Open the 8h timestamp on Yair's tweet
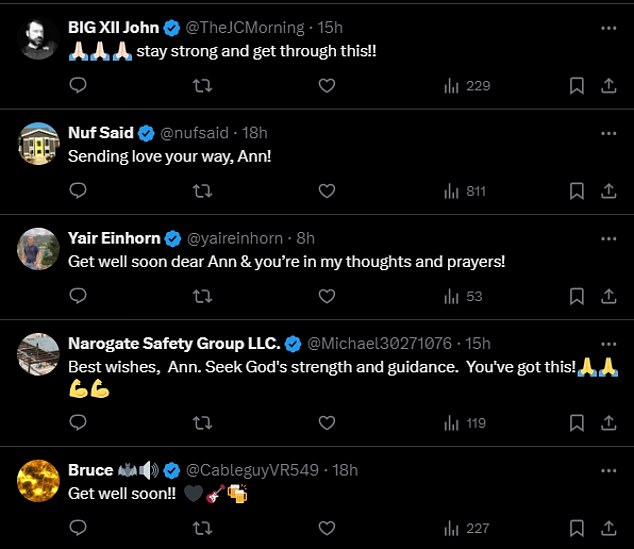 click(x=306, y=239)
